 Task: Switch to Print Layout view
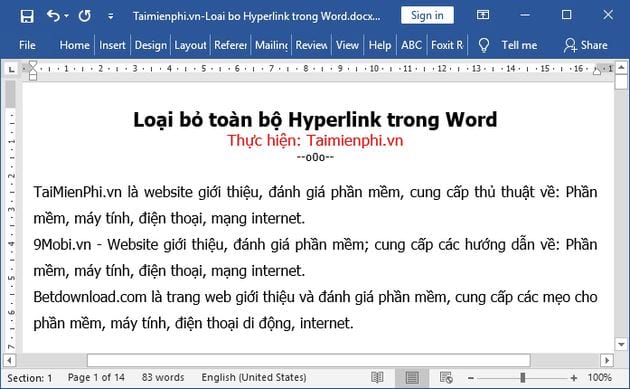pos(412,378)
